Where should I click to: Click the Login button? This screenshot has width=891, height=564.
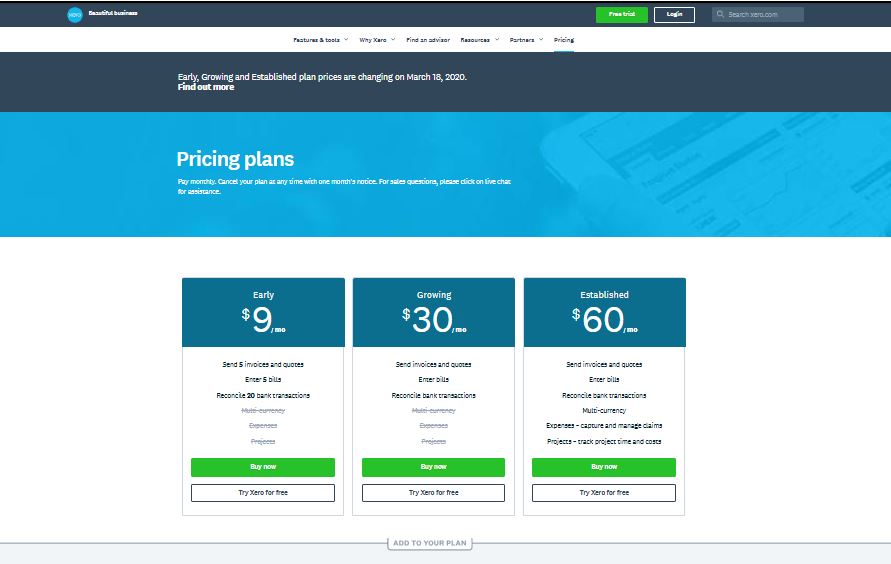674,15
